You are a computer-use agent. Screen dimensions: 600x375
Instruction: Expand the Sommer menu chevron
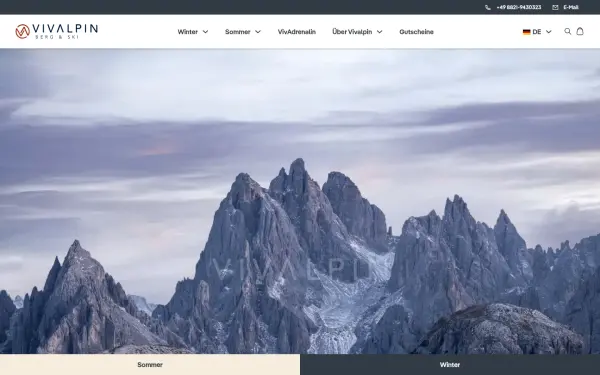click(x=258, y=32)
